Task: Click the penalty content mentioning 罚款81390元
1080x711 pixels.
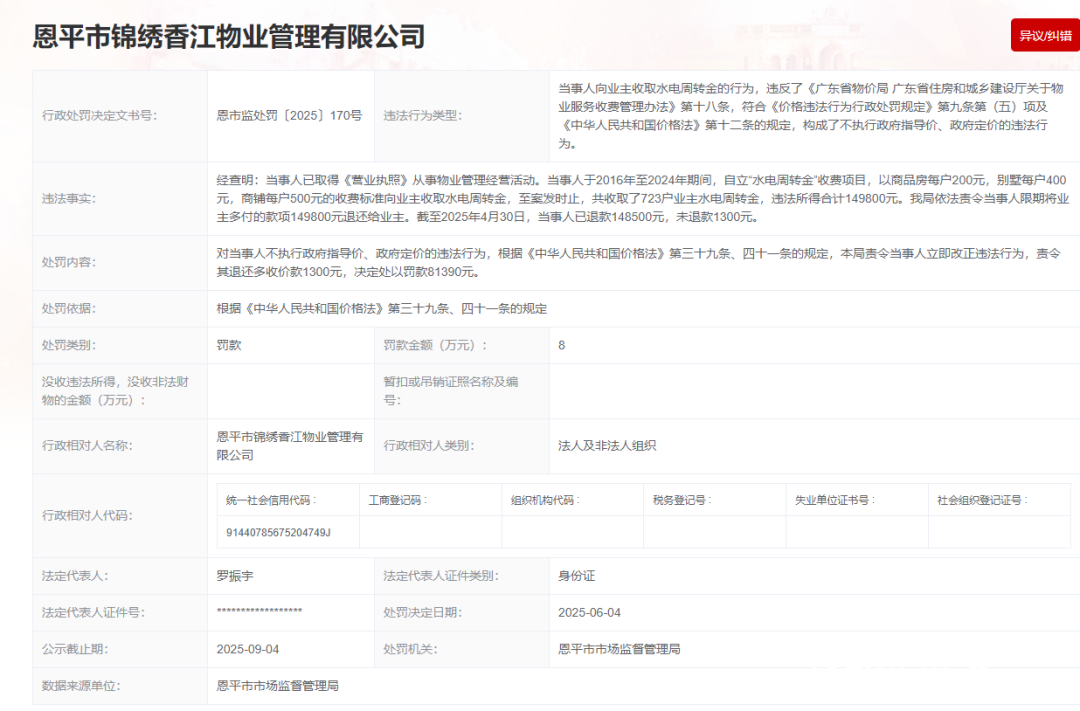Action: pos(638,262)
